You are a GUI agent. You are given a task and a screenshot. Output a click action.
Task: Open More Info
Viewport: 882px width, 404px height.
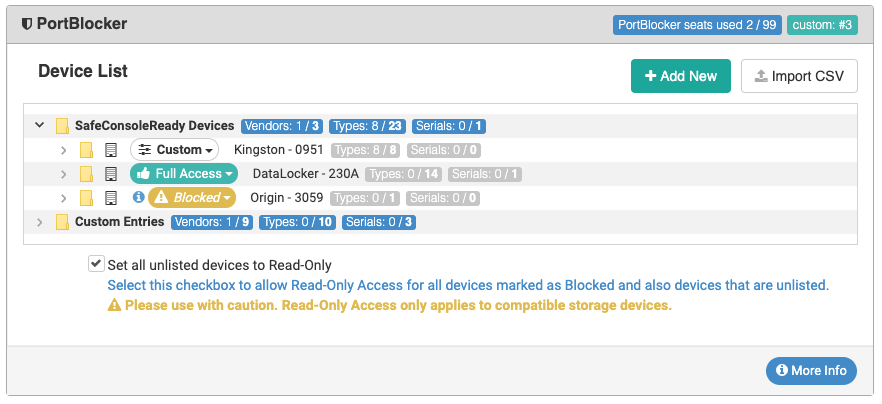pos(811,371)
